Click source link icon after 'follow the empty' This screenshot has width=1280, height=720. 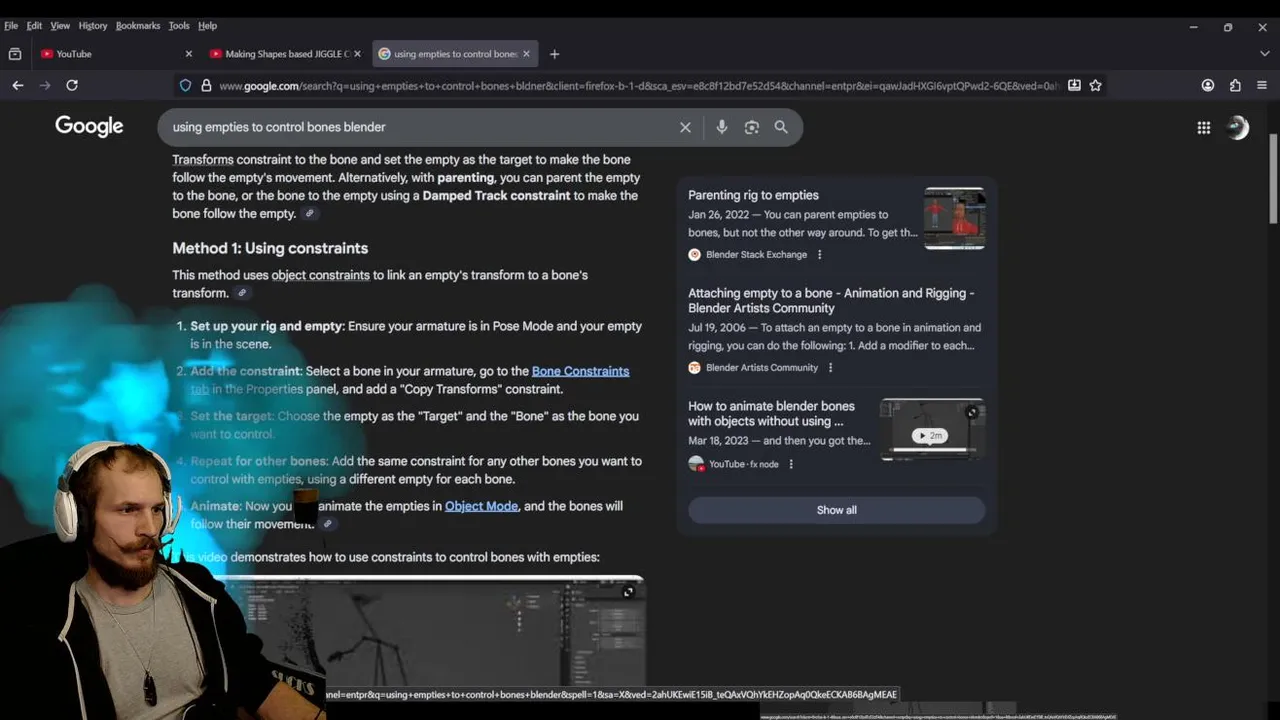coord(310,213)
